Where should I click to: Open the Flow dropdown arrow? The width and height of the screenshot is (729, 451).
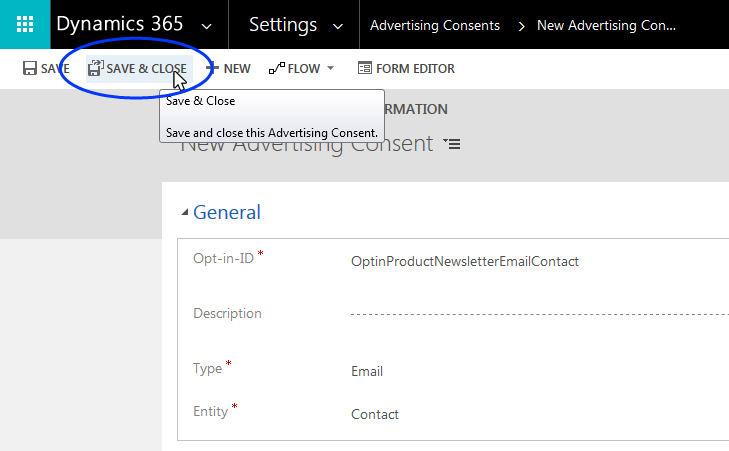pyautogui.click(x=330, y=69)
